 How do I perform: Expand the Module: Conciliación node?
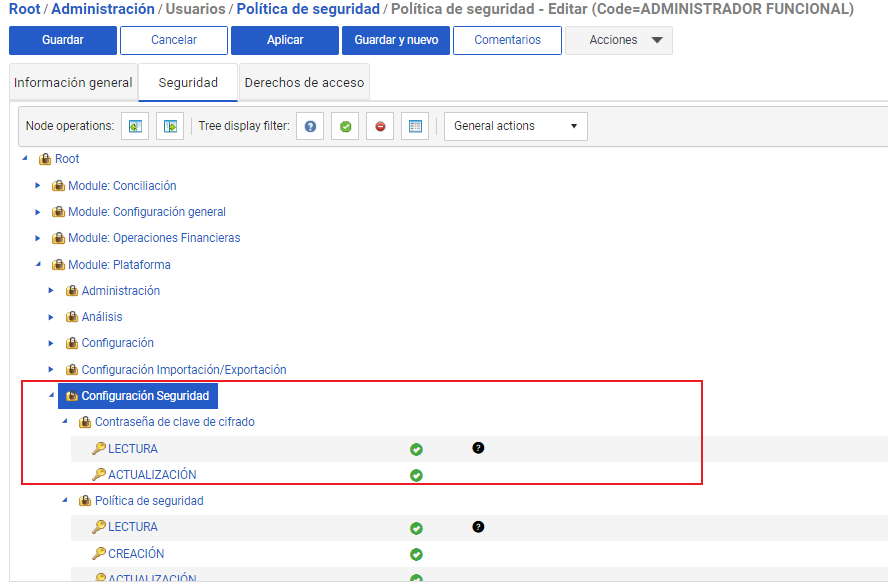38,185
